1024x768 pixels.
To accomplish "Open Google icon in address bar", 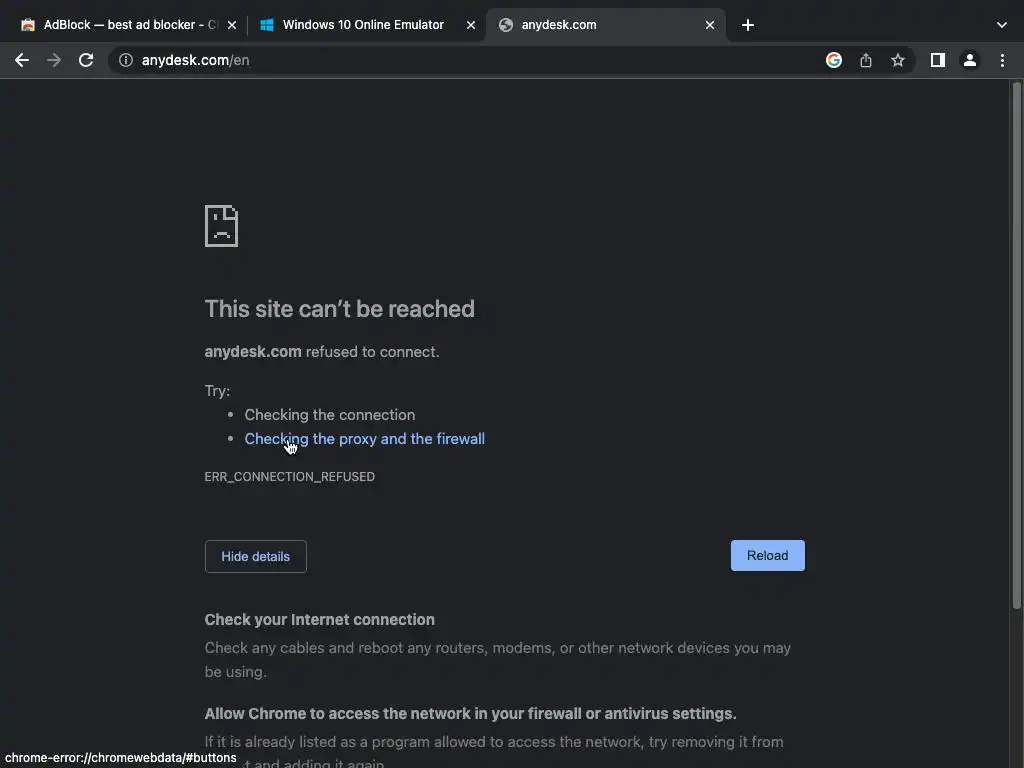I will tap(833, 60).
